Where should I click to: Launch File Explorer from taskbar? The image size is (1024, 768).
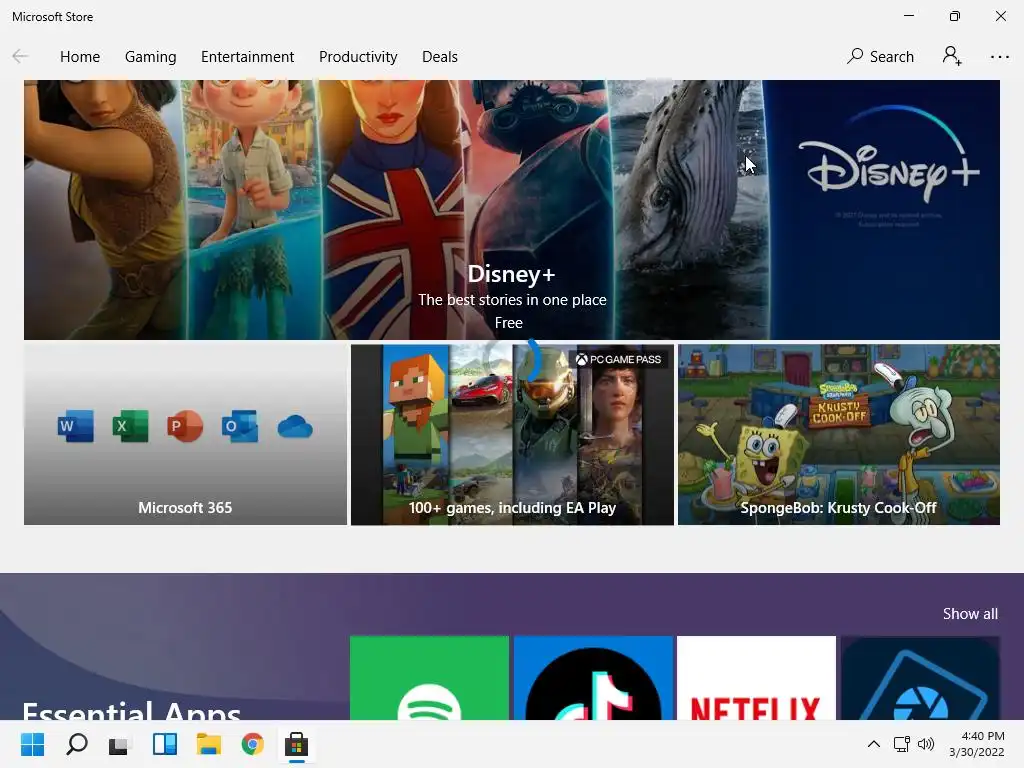208,744
